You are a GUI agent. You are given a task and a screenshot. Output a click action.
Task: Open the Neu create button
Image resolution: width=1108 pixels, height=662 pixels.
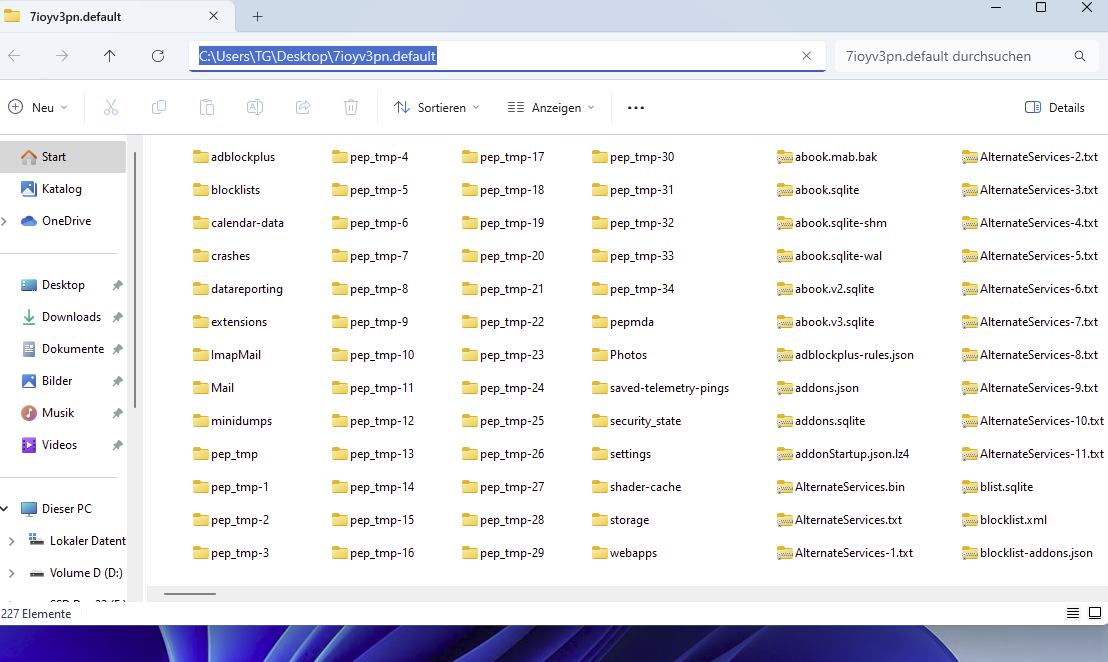point(38,107)
